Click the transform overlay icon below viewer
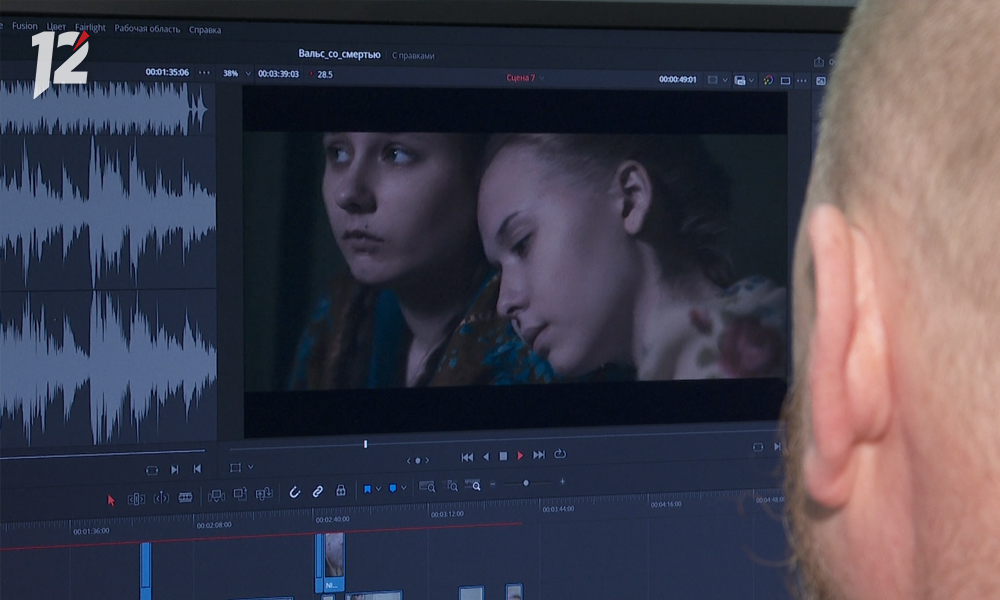 click(x=235, y=467)
